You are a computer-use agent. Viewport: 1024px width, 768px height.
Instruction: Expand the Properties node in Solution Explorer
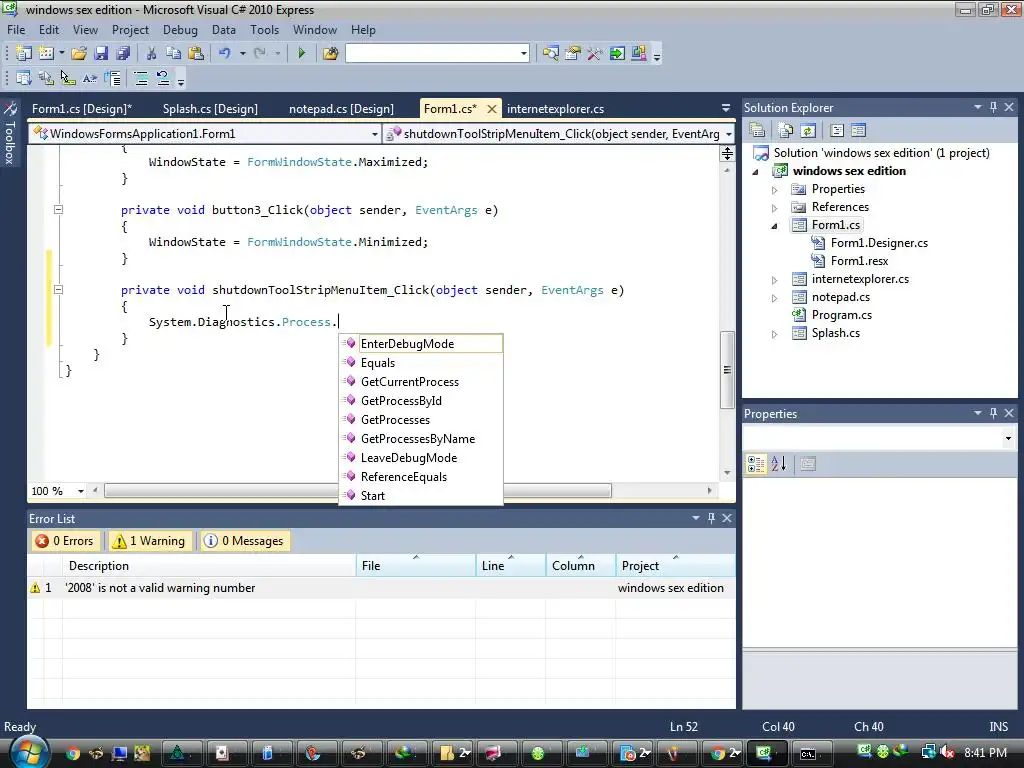(775, 190)
